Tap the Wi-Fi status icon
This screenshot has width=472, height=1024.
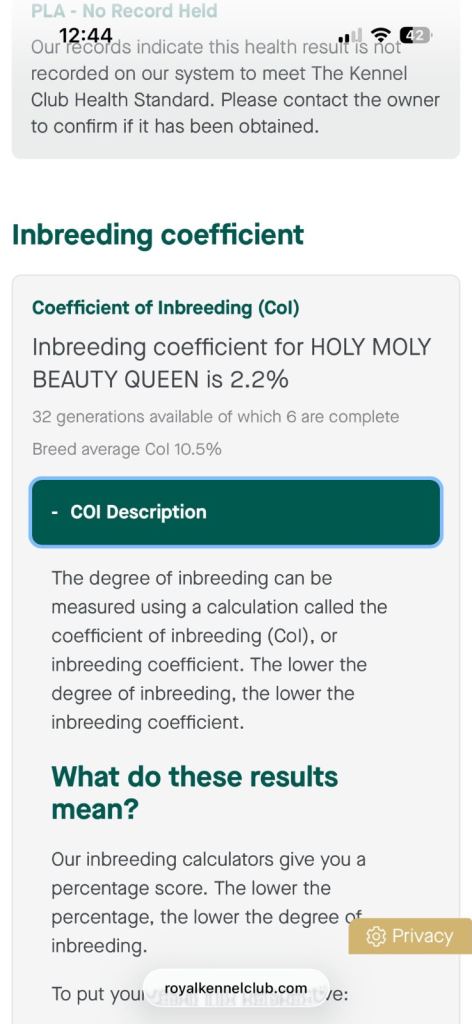click(x=380, y=35)
